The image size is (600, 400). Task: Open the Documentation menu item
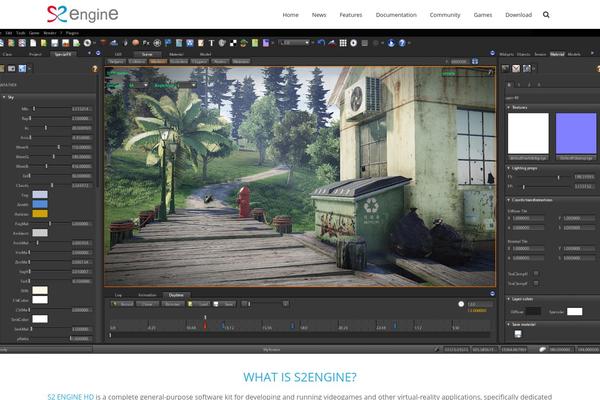click(x=396, y=15)
